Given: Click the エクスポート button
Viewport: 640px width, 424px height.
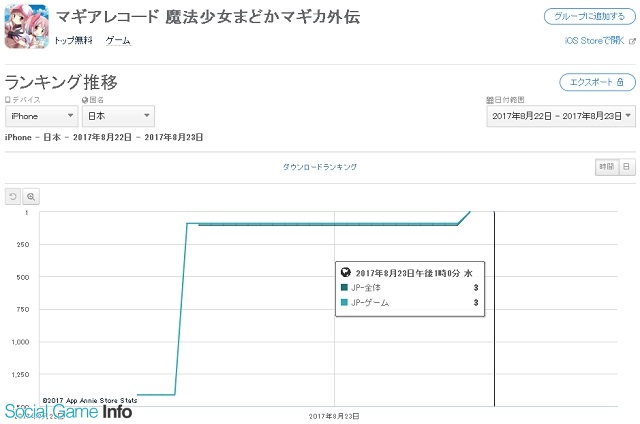Looking at the screenshot, I should (x=597, y=83).
